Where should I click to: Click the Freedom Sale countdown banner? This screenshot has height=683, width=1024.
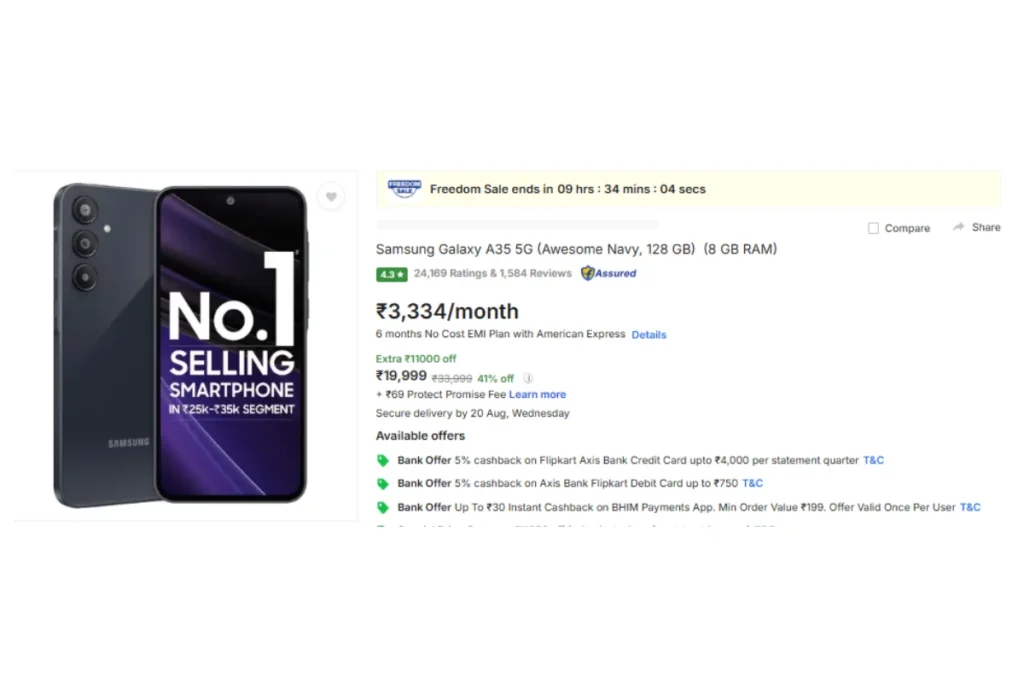point(688,189)
